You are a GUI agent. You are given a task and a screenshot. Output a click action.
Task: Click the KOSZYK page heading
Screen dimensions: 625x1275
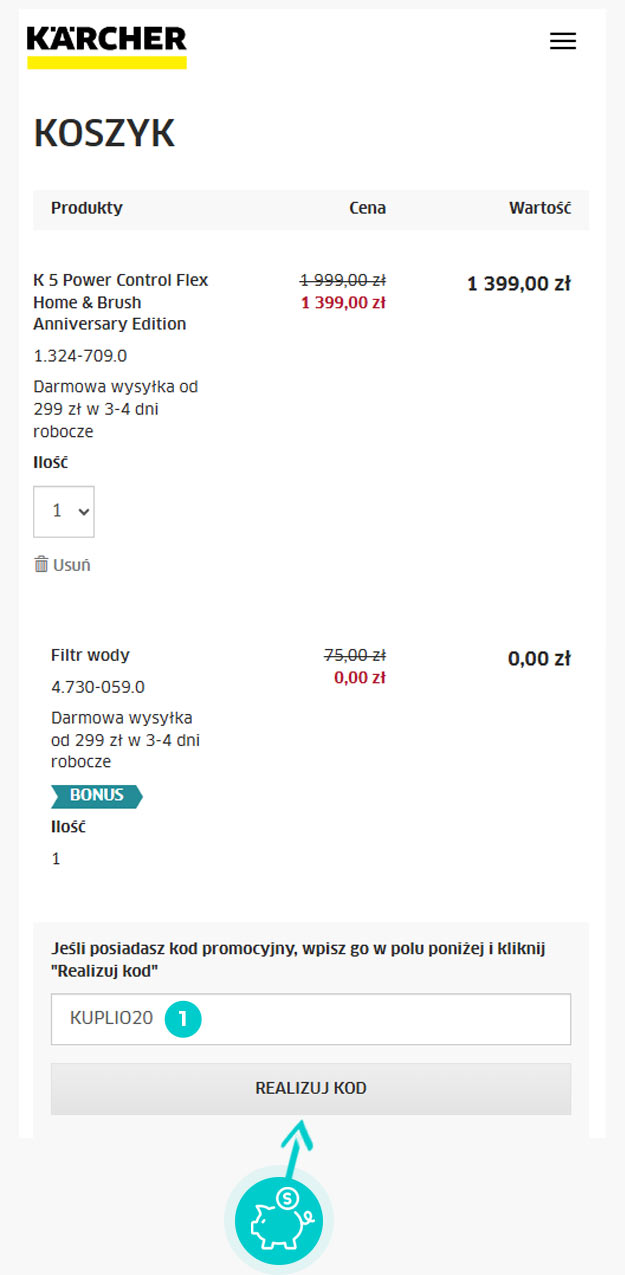104,133
